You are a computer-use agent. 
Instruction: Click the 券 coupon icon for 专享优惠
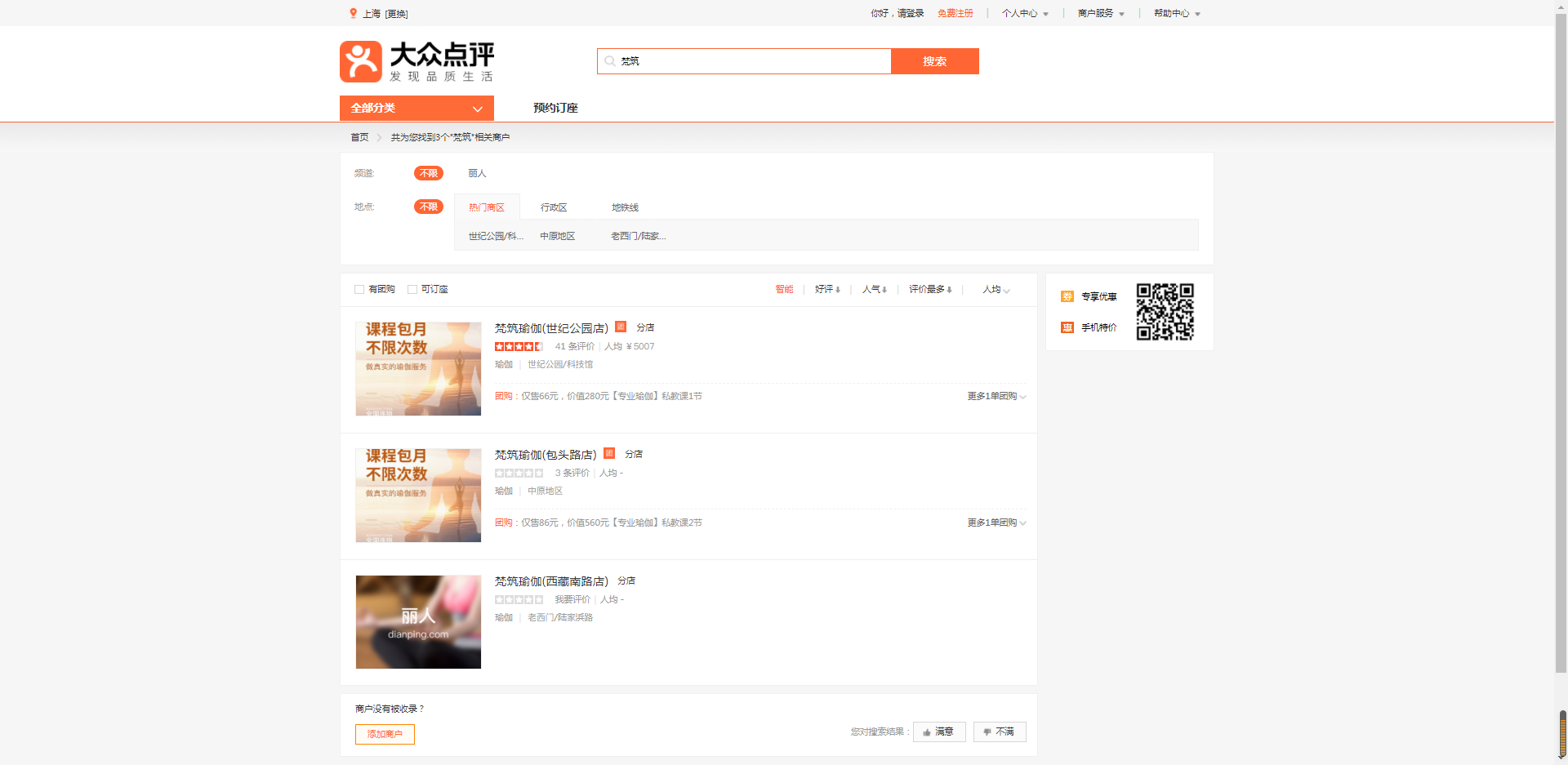point(1067,296)
